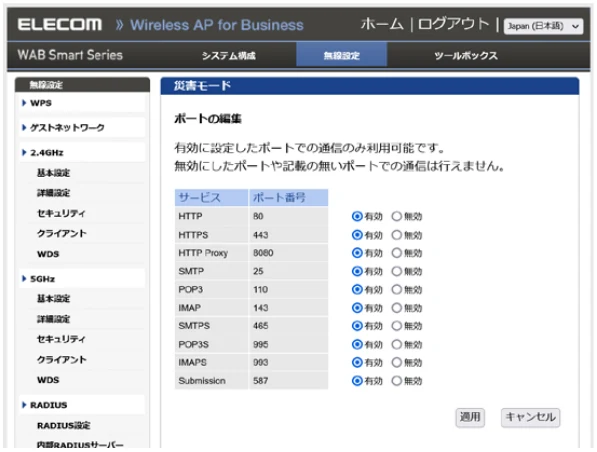Disable IMAP port 143
Image resolution: width=597 pixels, height=452 pixels.
point(397,308)
